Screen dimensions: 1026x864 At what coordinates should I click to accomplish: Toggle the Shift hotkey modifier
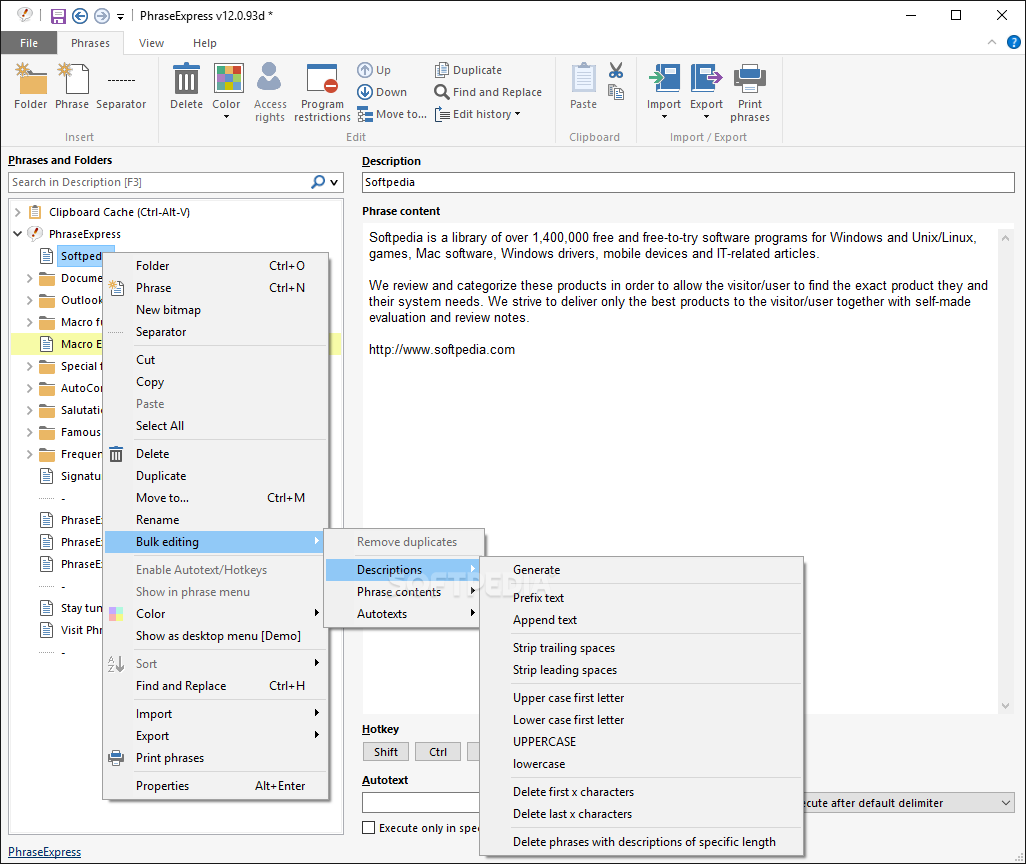tap(385, 752)
